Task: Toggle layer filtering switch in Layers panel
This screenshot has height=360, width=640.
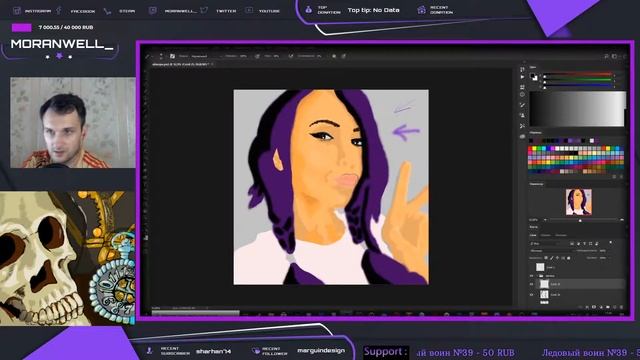Action: coord(611,242)
